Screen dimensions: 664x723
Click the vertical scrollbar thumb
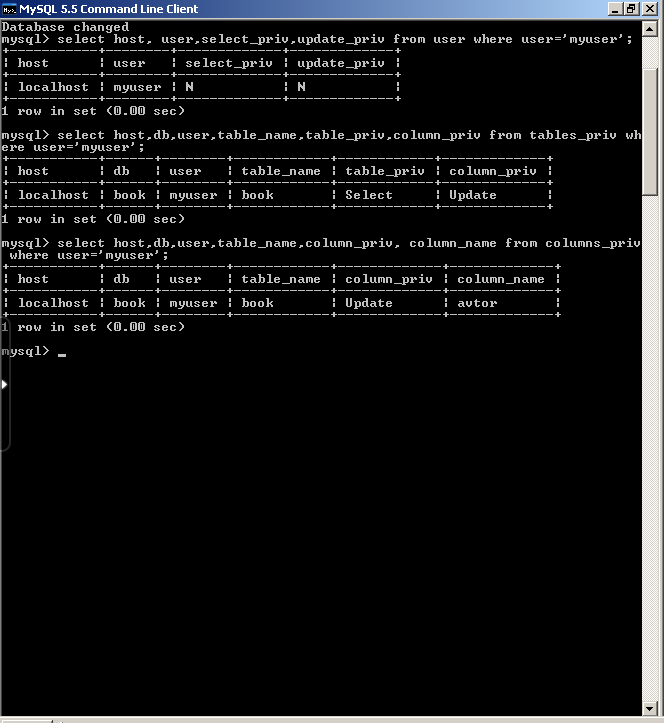point(650,133)
